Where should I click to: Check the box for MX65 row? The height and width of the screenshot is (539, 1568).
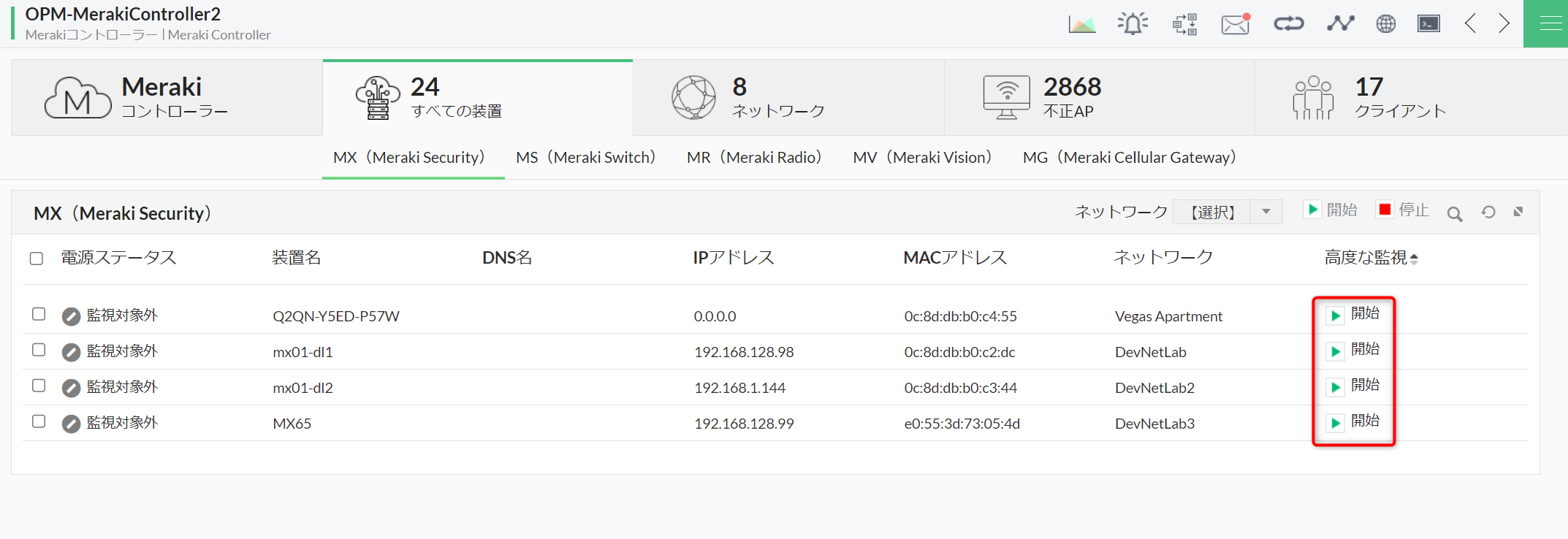(x=39, y=421)
